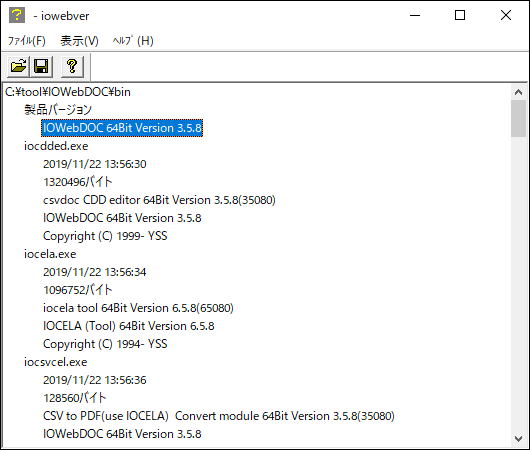Click the size 1096752バイト
Viewport: 530px width, 450px height.
[x=77, y=290]
